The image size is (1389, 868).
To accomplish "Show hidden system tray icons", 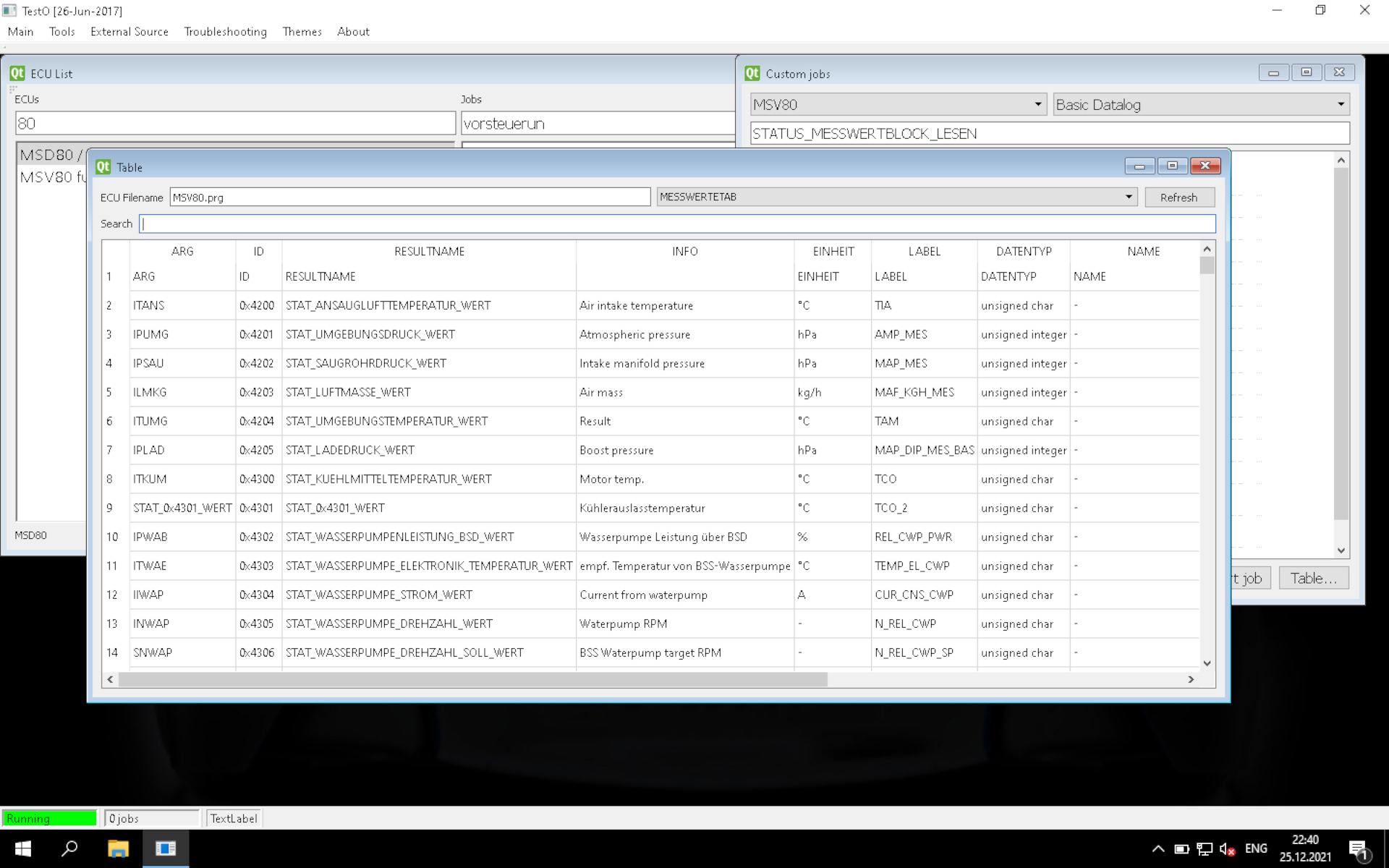I will tap(1158, 848).
